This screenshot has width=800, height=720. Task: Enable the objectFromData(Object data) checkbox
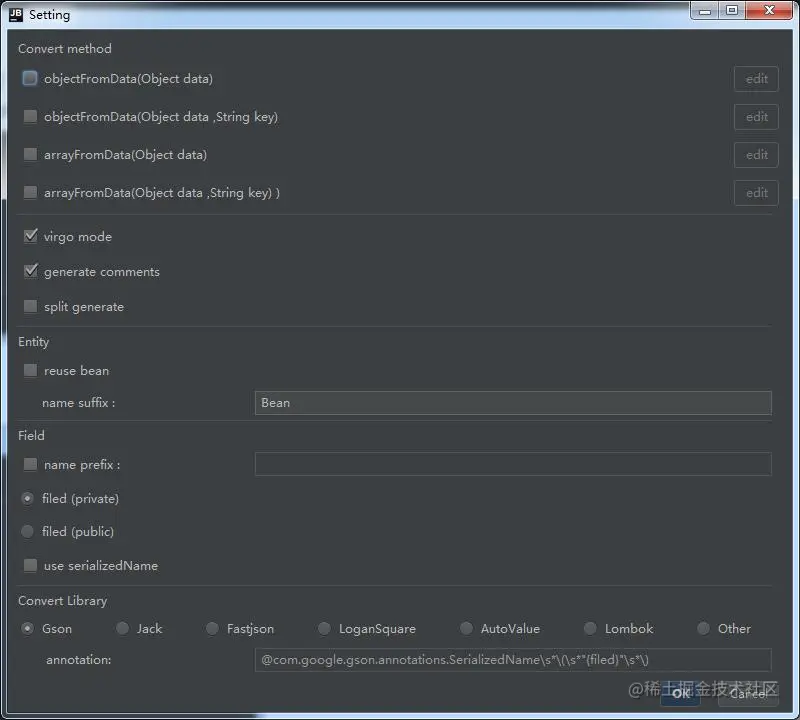point(30,78)
